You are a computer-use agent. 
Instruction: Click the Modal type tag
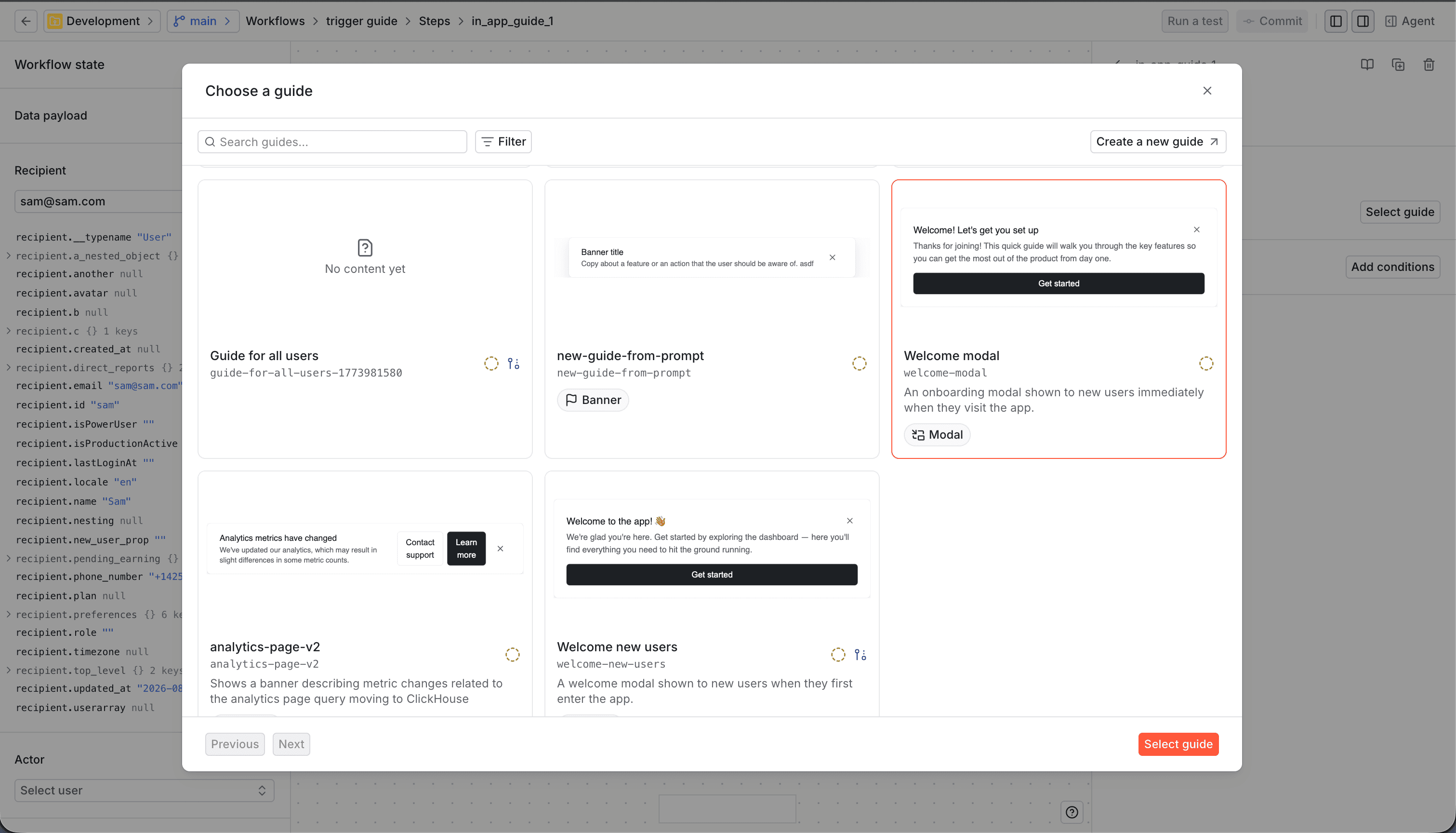[x=937, y=435]
